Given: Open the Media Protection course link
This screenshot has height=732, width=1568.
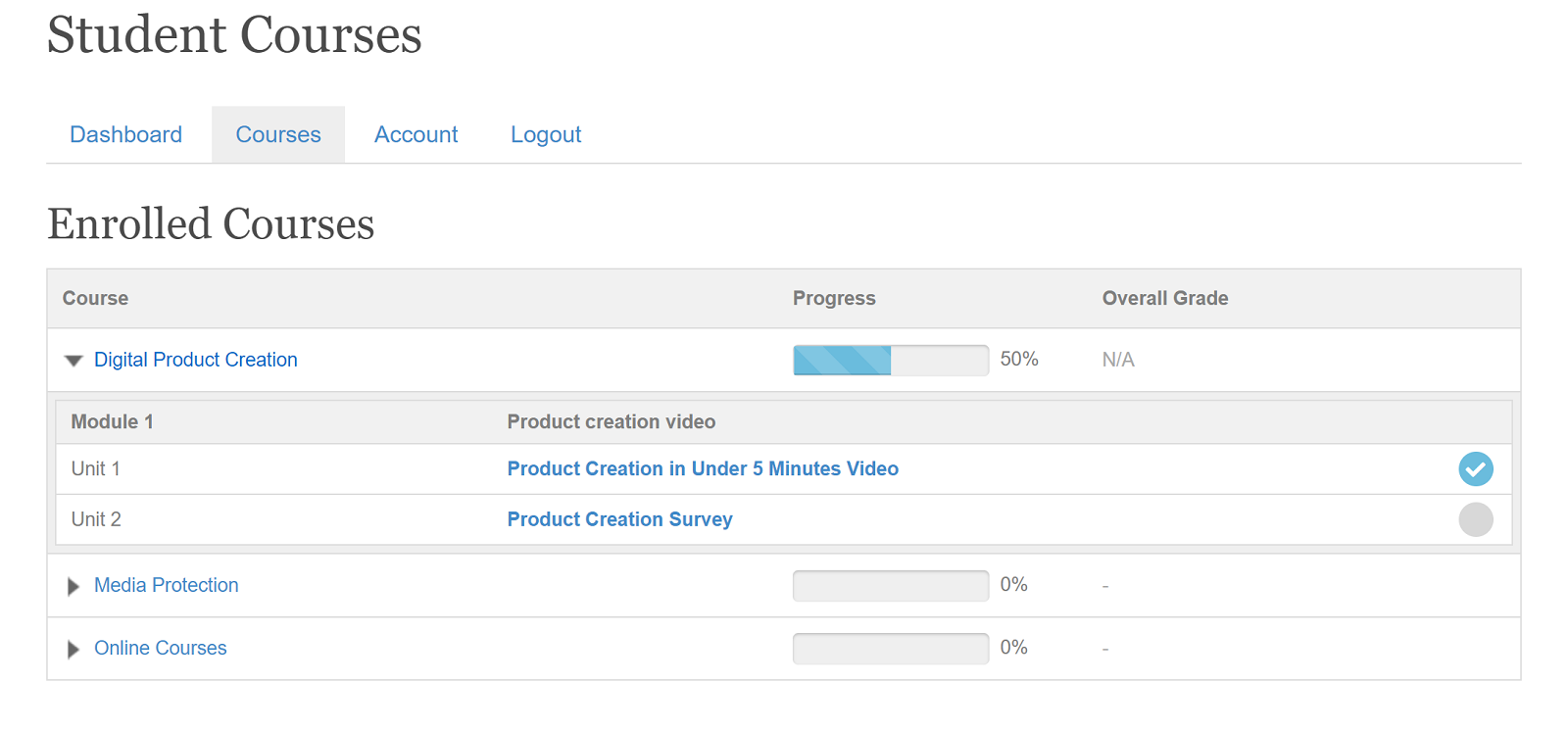Looking at the screenshot, I should click(x=167, y=585).
